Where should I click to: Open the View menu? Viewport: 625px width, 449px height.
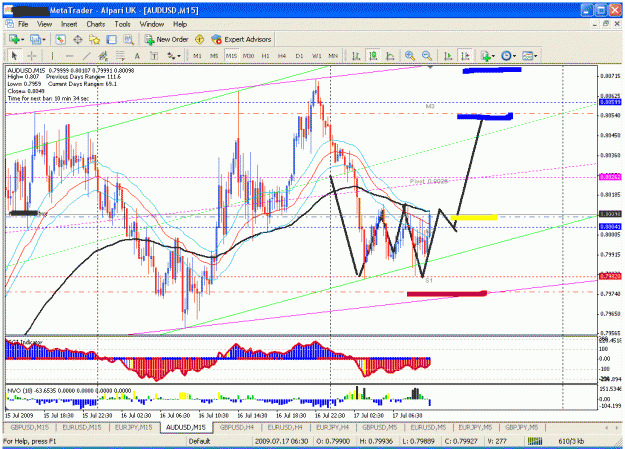coord(45,24)
